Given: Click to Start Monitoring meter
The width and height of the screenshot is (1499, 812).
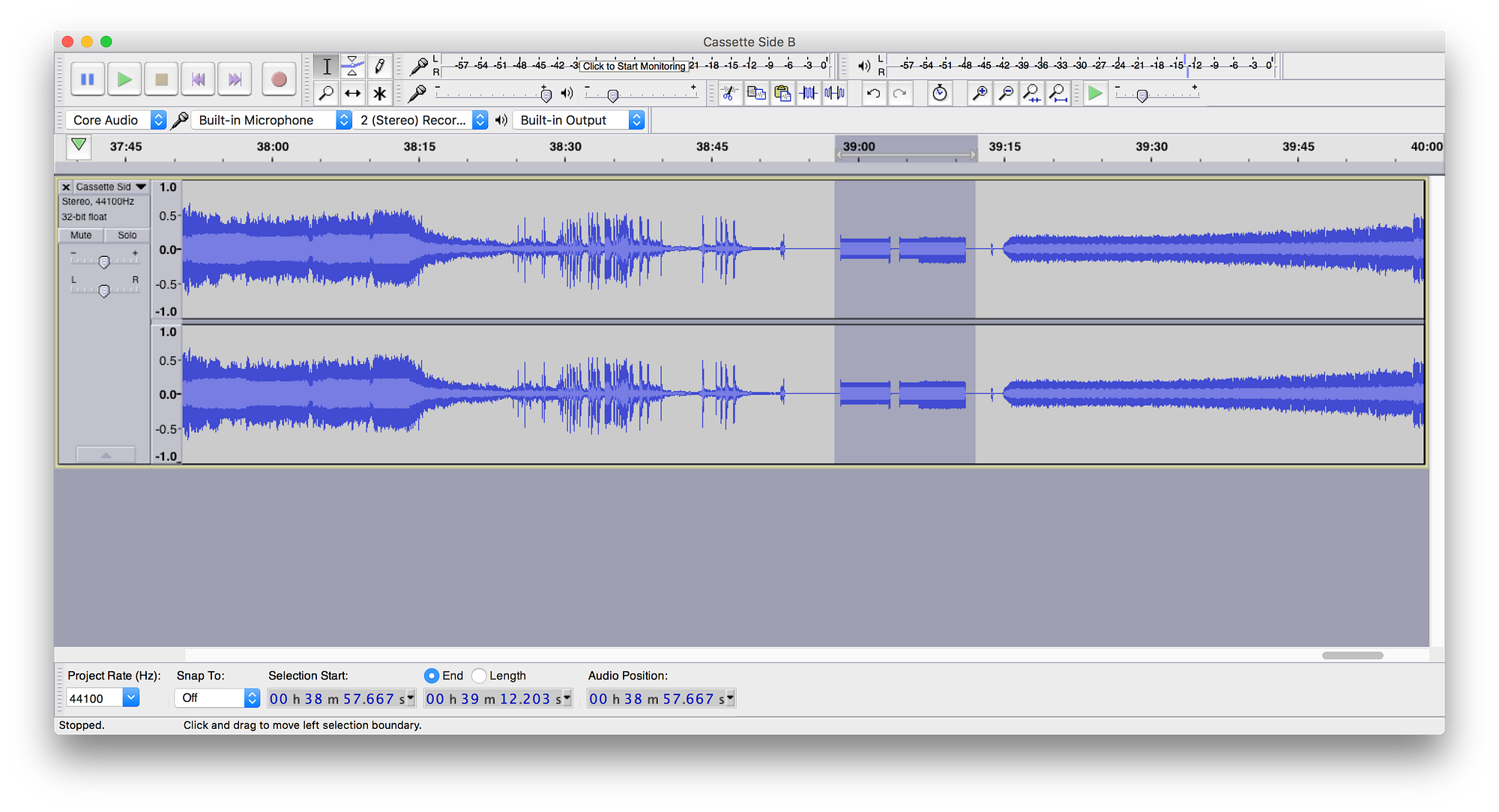Looking at the screenshot, I should point(634,66).
